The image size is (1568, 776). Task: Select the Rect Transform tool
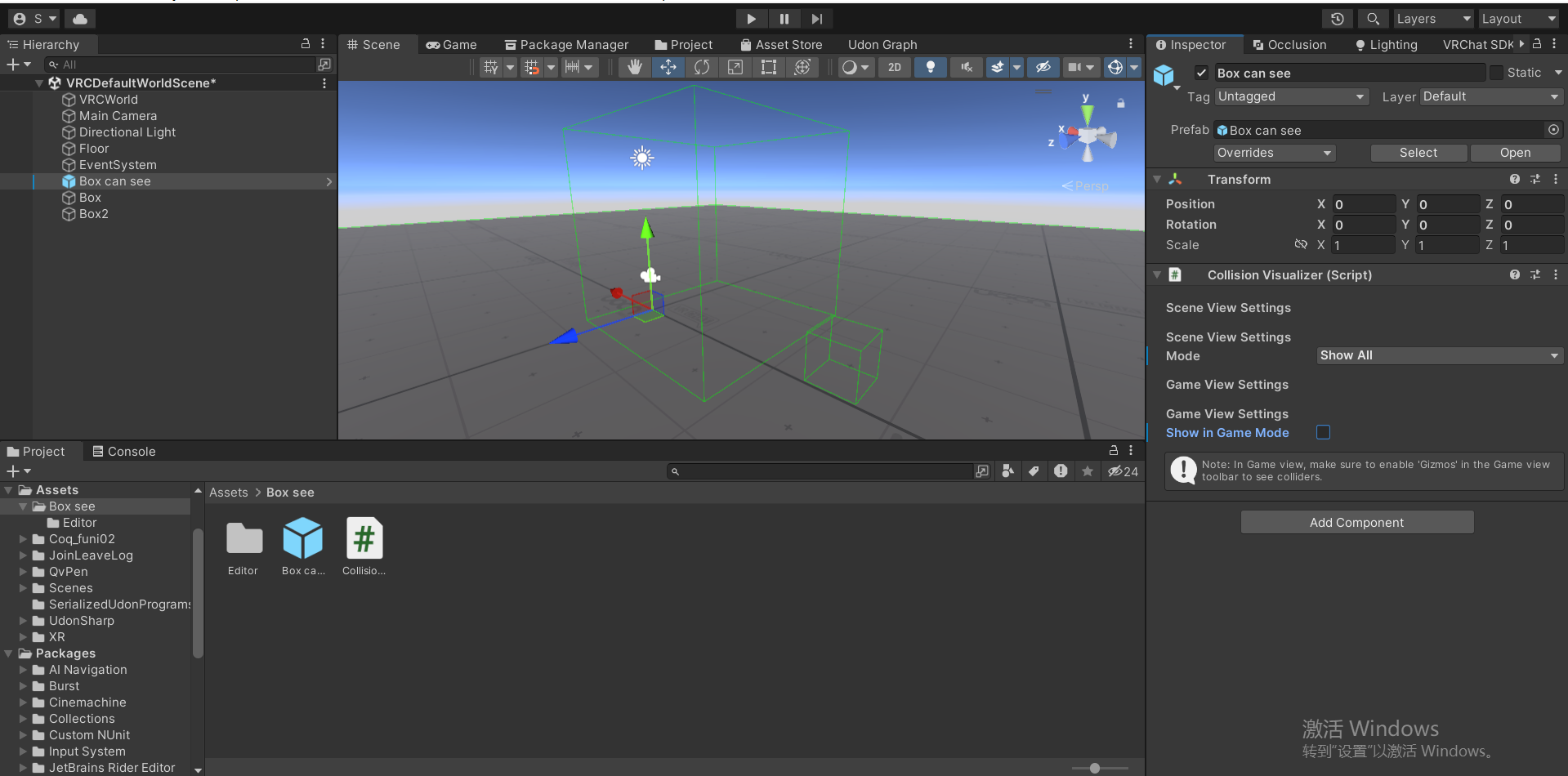[768, 67]
